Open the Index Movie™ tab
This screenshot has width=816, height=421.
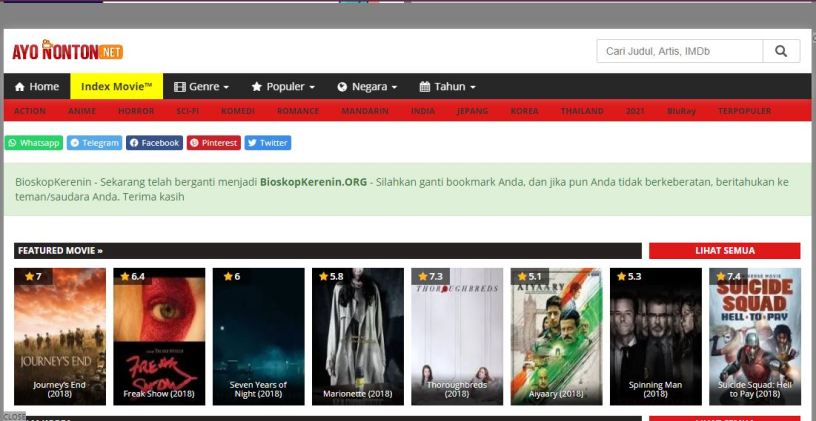(117, 86)
